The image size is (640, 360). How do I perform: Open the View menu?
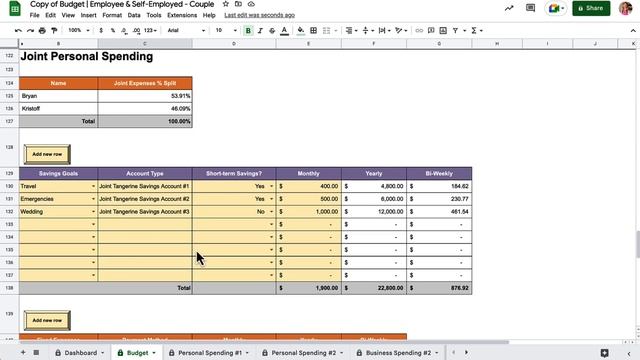[x=68, y=15]
